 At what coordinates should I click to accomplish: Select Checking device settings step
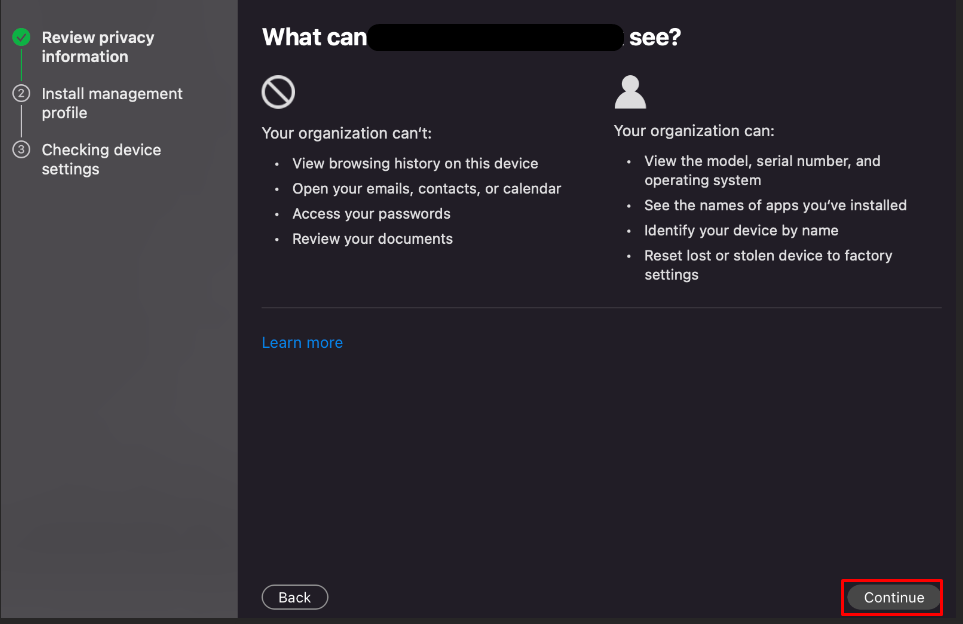101,159
